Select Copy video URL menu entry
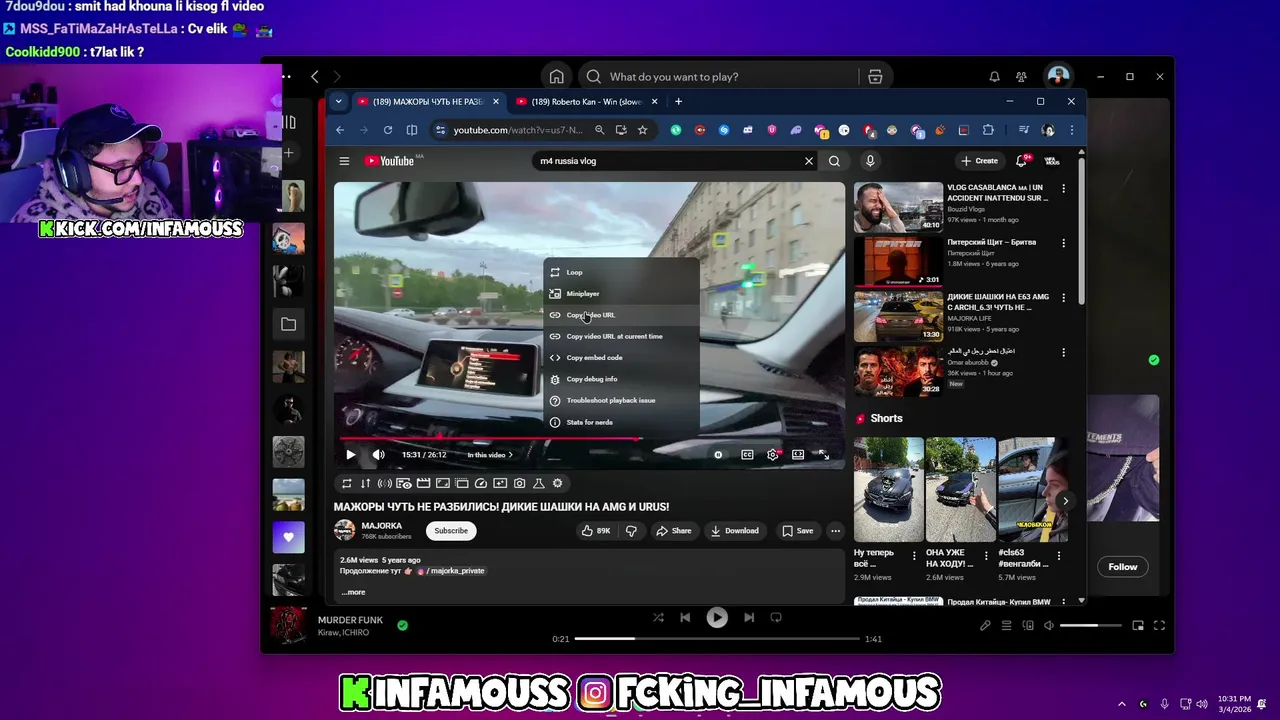Viewport: 1280px width, 720px height. click(620, 315)
